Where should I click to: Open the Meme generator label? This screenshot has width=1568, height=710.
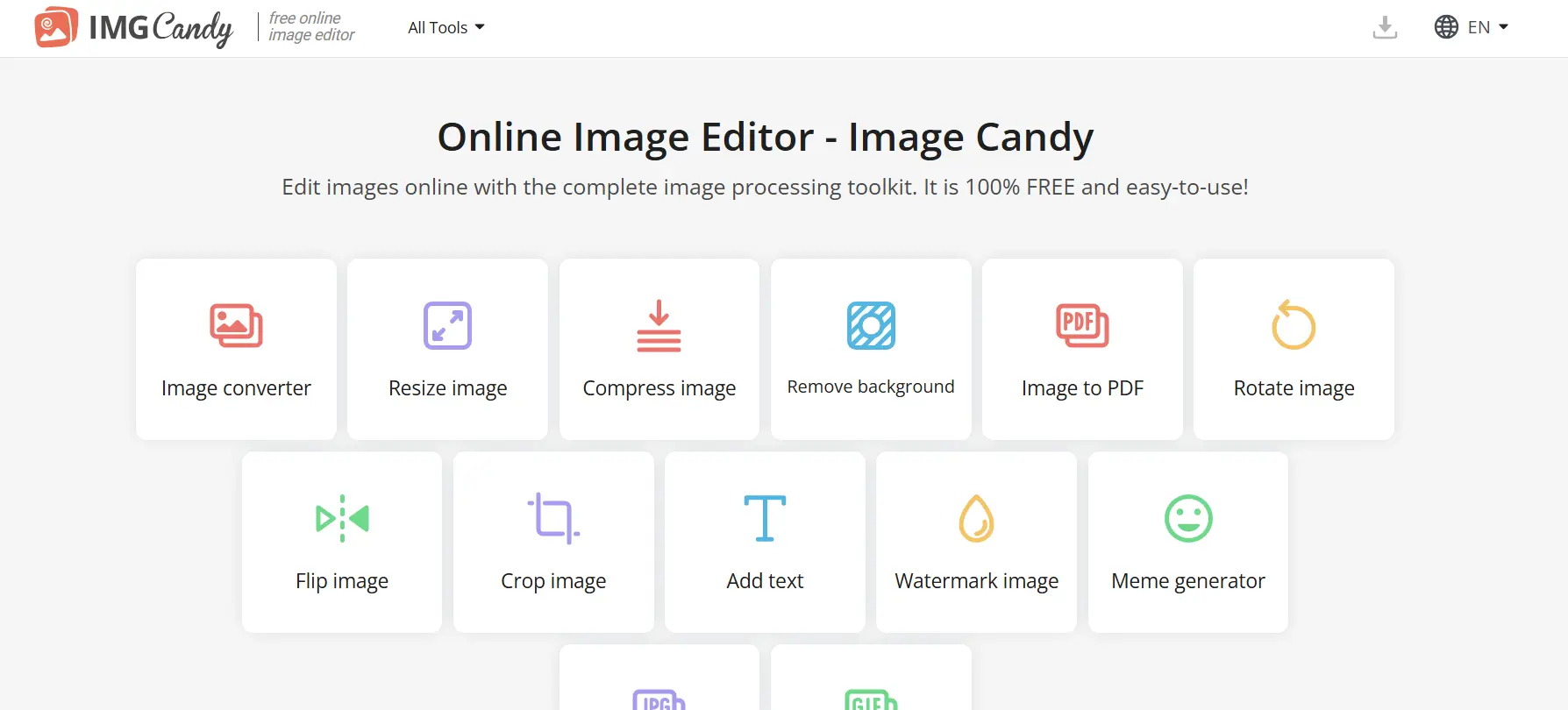(1188, 581)
